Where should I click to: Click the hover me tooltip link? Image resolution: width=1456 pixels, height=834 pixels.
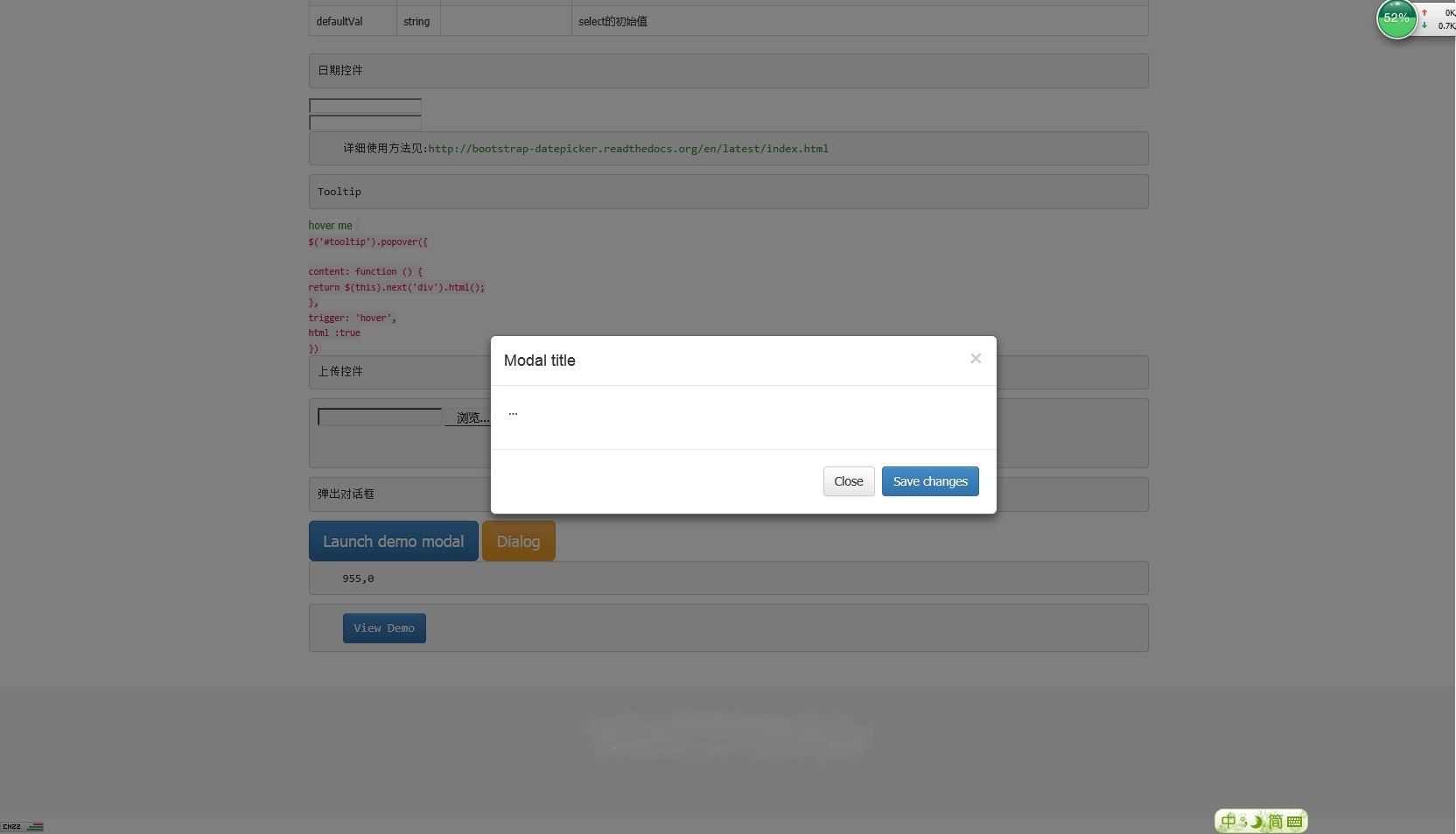pyautogui.click(x=330, y=226)
